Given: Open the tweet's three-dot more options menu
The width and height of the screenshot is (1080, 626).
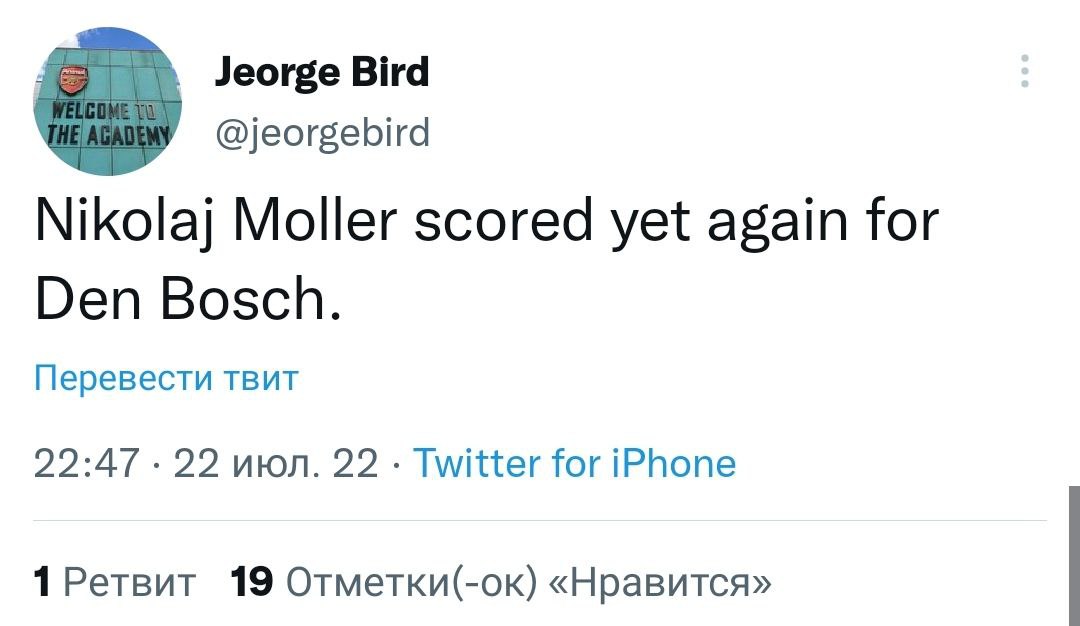Looking at the screenshot, I should click(1024, 72).
